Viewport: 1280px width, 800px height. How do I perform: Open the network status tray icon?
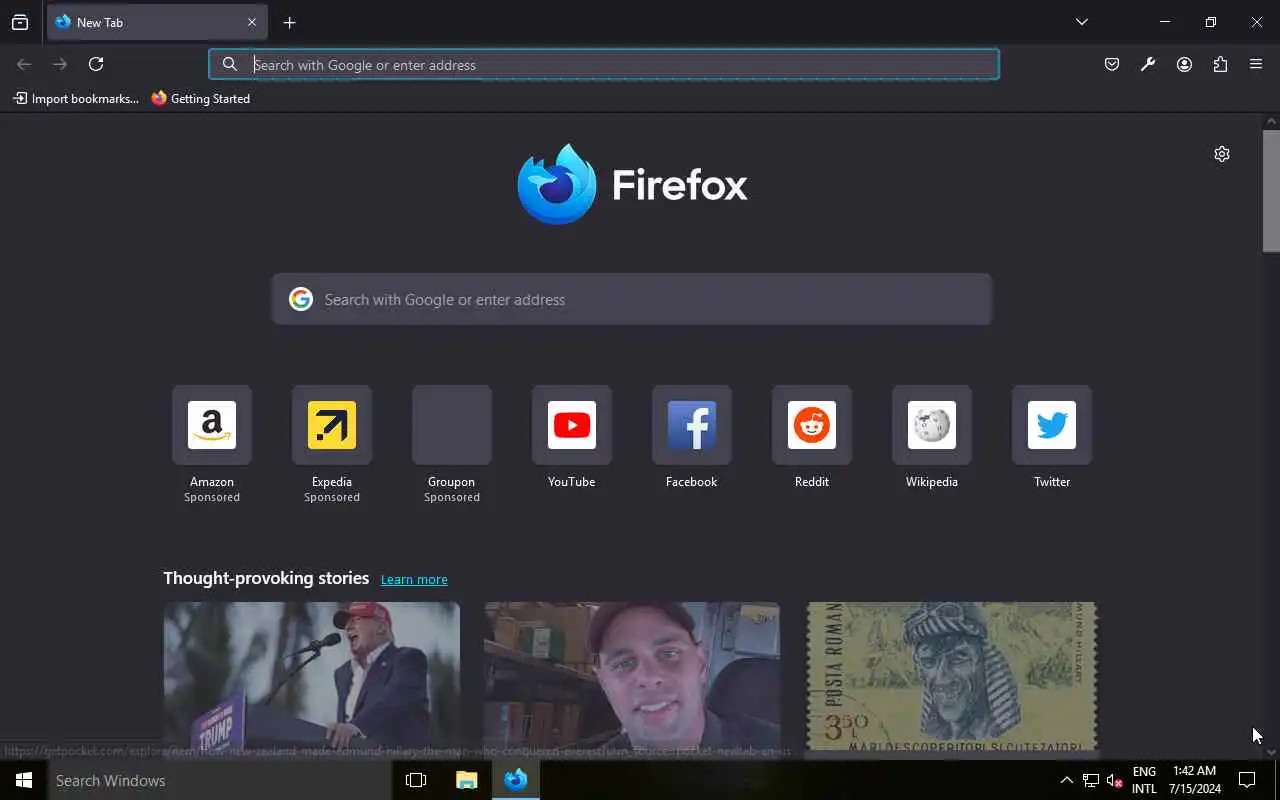coord(1091,780)
